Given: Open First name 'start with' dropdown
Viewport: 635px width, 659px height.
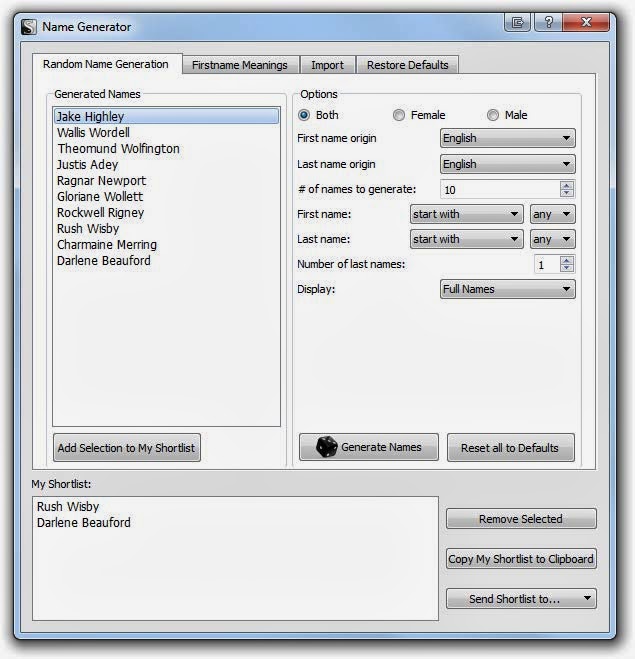Looking at the screenshot, I should 466,214.
